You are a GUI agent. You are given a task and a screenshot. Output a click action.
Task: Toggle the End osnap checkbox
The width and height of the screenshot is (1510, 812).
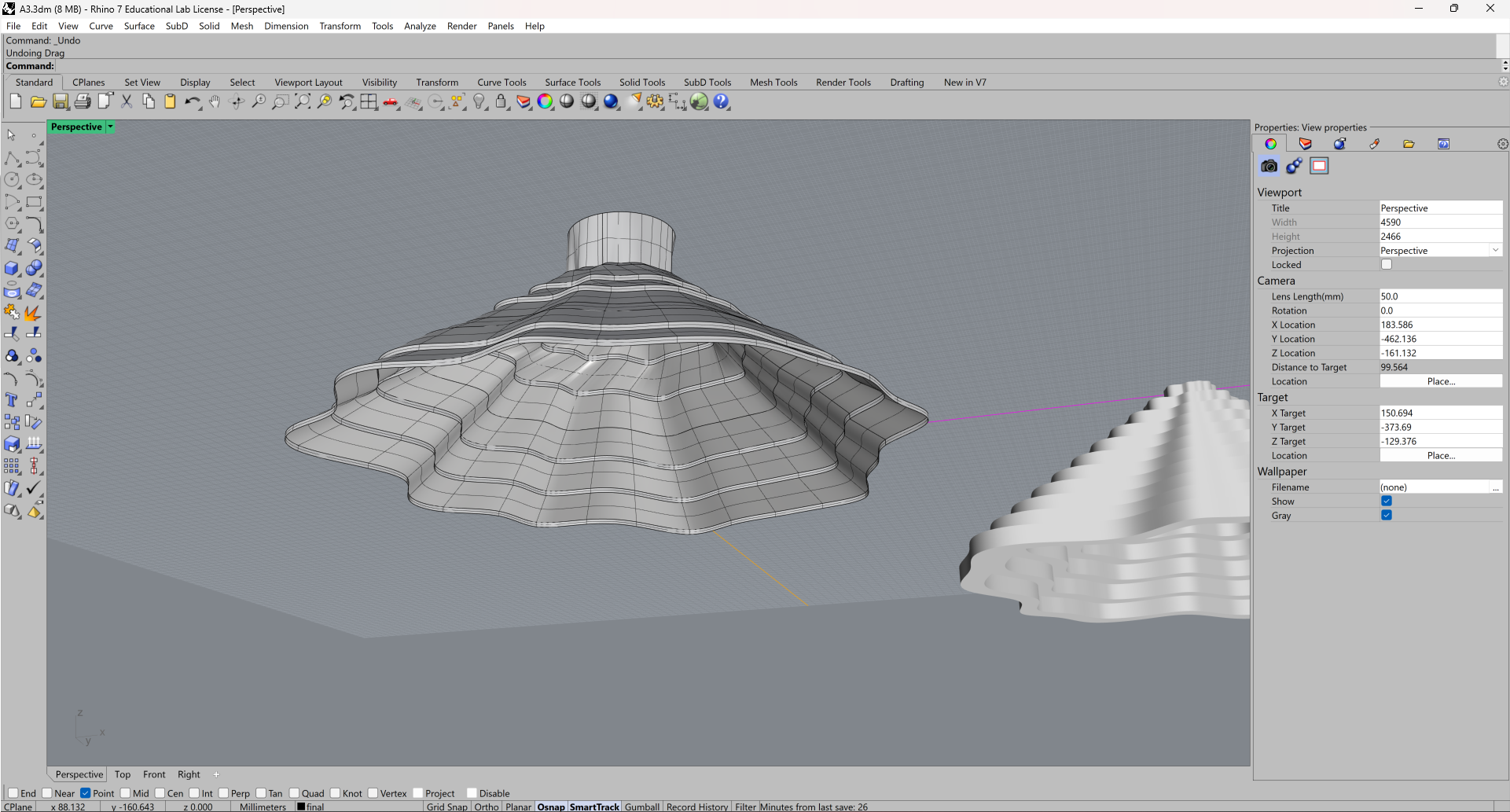point(13,793)
